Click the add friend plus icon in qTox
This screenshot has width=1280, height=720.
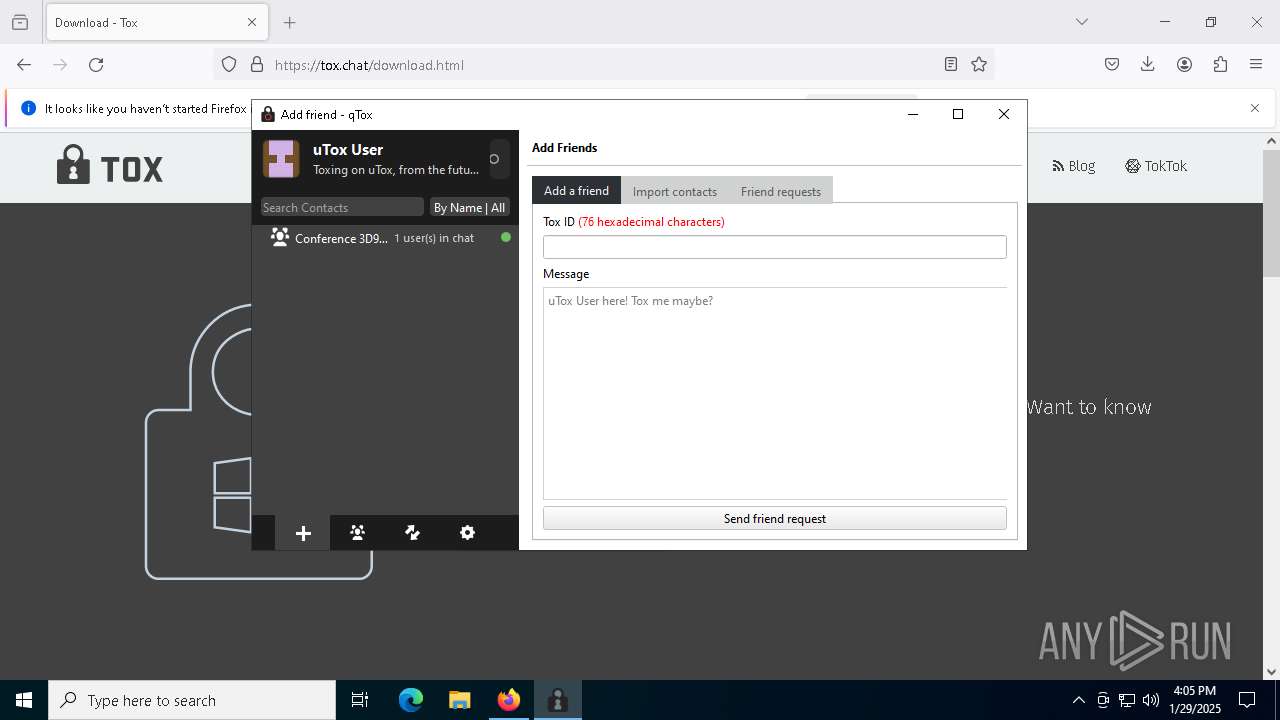tap(303, 533)
